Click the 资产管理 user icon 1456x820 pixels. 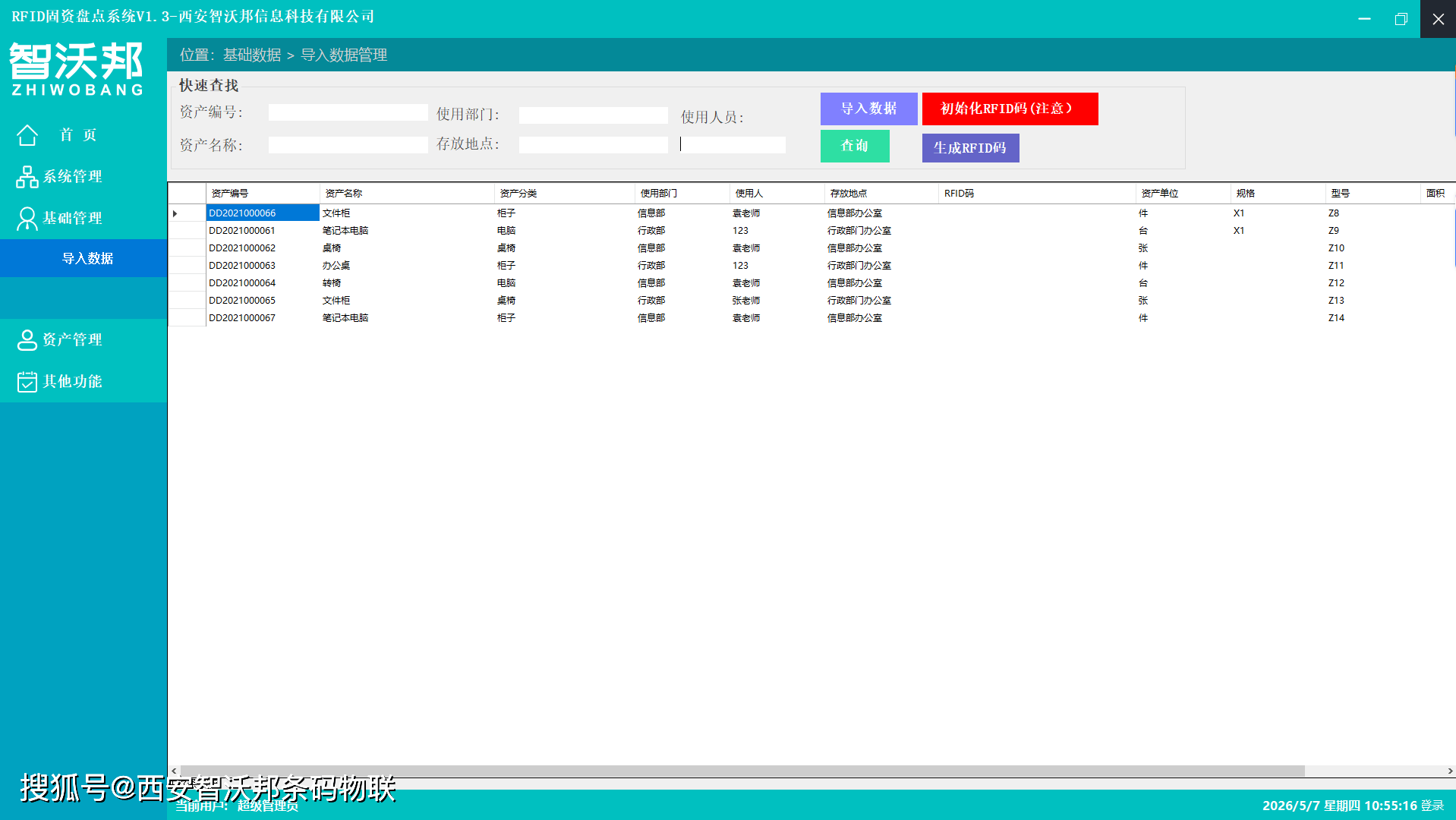point(27,340)
